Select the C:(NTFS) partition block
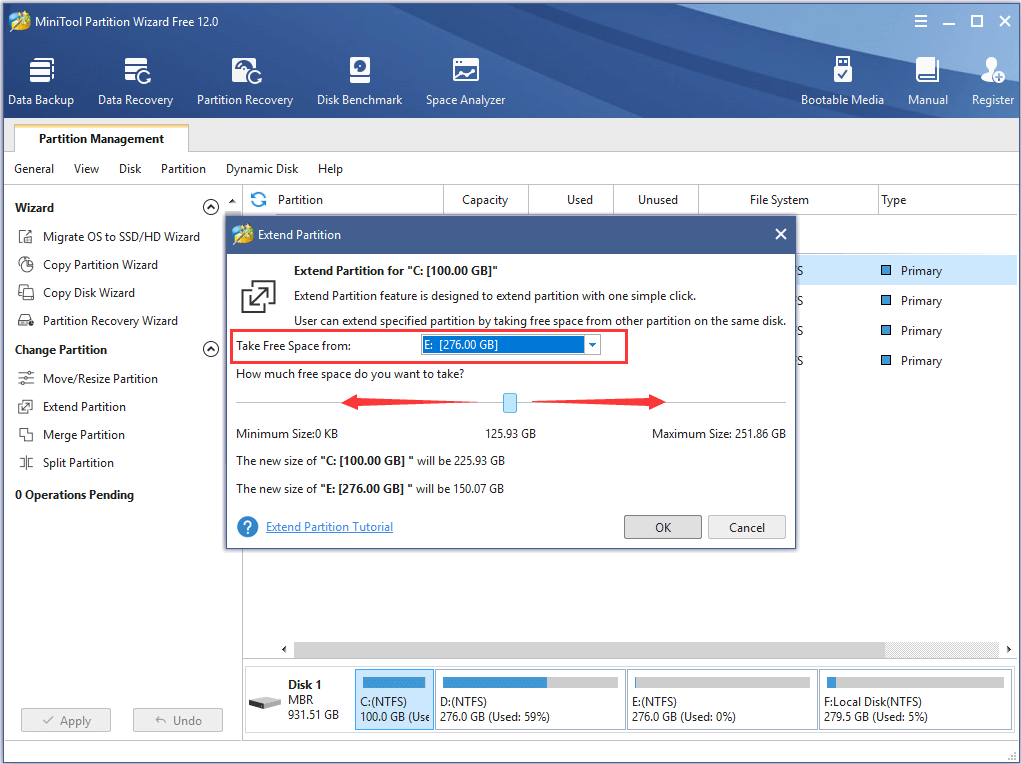The image size is (1021, 764). point(395,700)
